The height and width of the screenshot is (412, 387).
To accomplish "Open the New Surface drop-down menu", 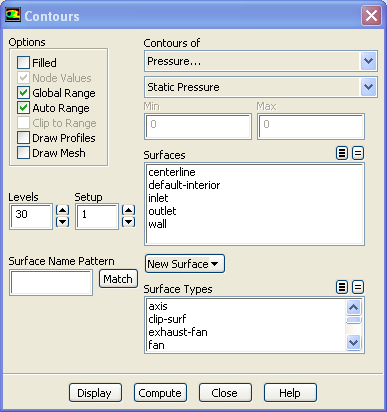I will [x=185, y=264].
